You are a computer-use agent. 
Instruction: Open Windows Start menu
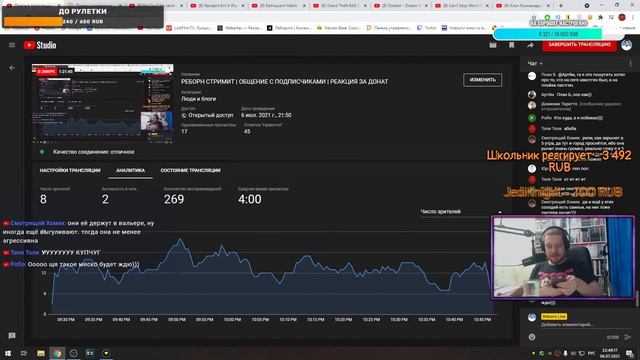[8, 353]
